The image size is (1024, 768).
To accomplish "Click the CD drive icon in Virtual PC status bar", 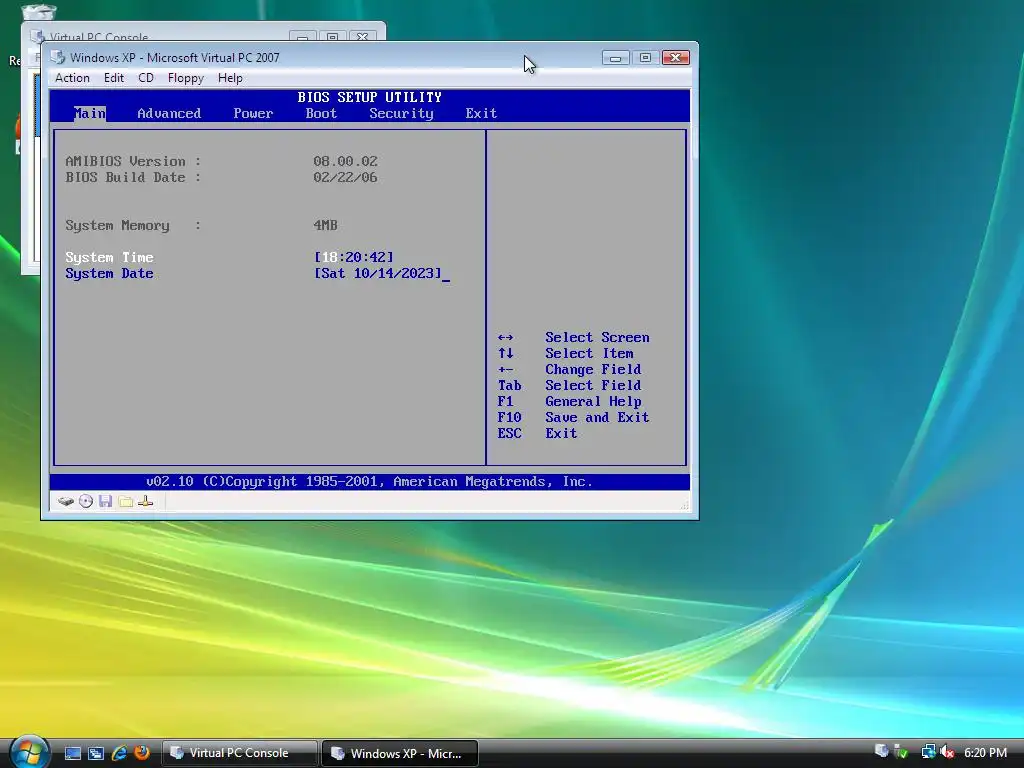I will 86,502.
